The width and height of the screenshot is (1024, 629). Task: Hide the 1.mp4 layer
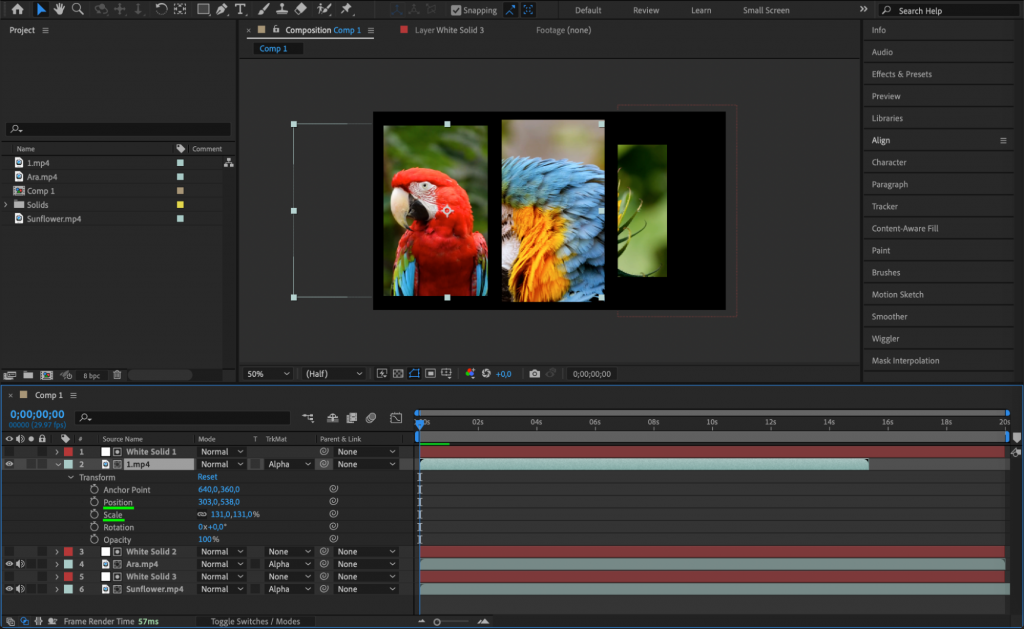point(8,464)
